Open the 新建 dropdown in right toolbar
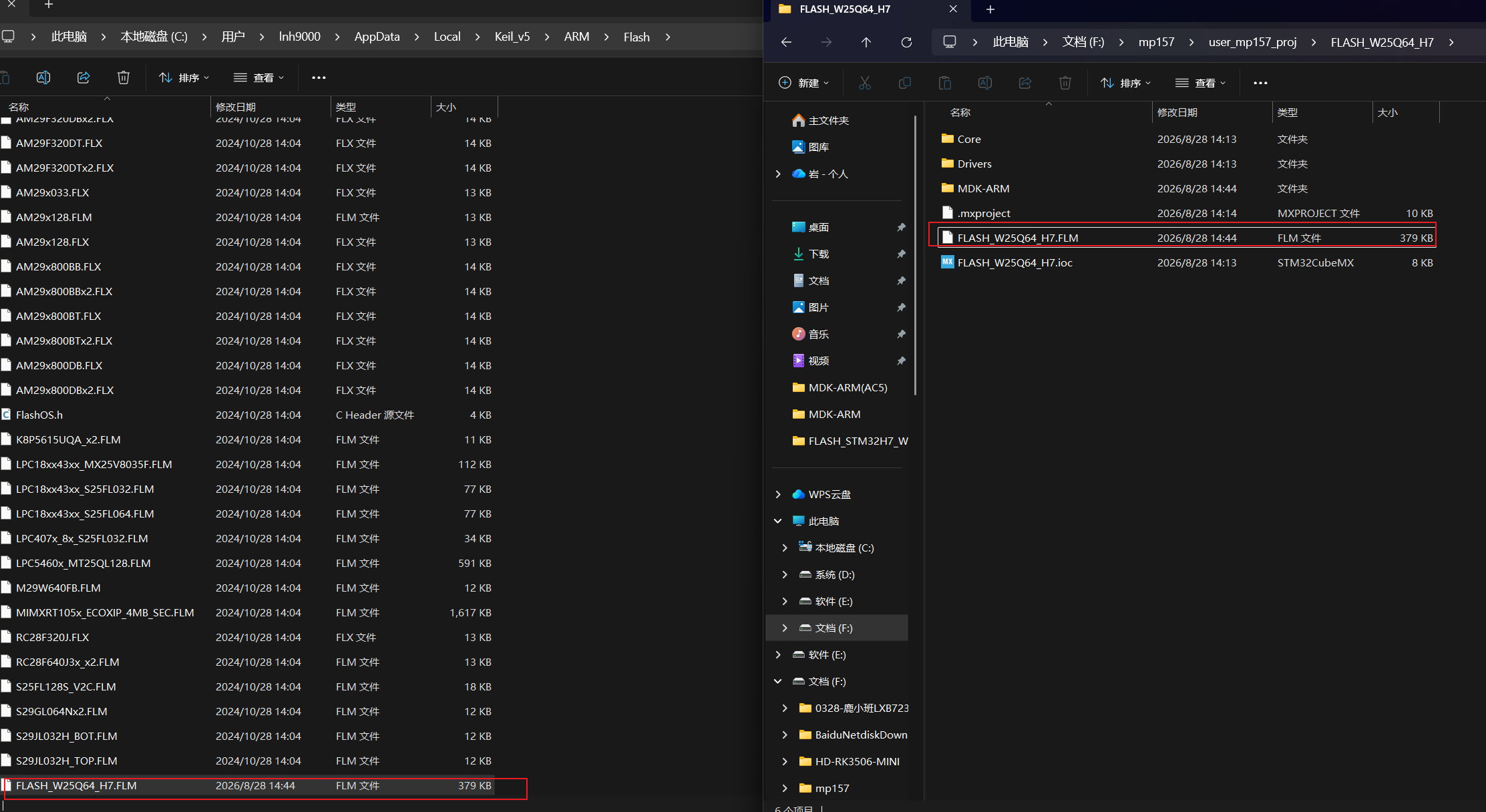1486x812 pixels. (x=803, y=83)
